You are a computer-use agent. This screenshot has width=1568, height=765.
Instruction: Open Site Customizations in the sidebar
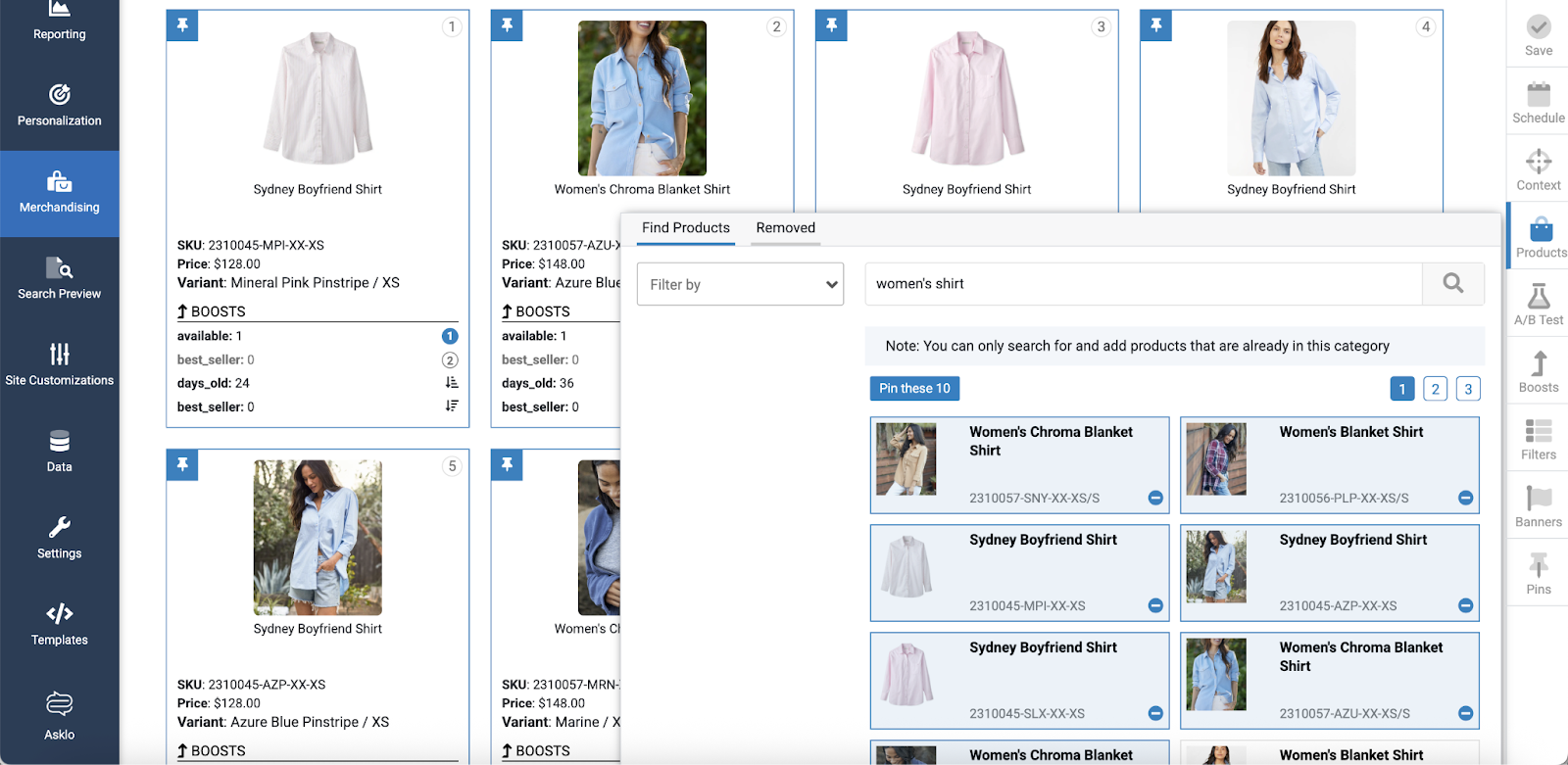[59, 365]
